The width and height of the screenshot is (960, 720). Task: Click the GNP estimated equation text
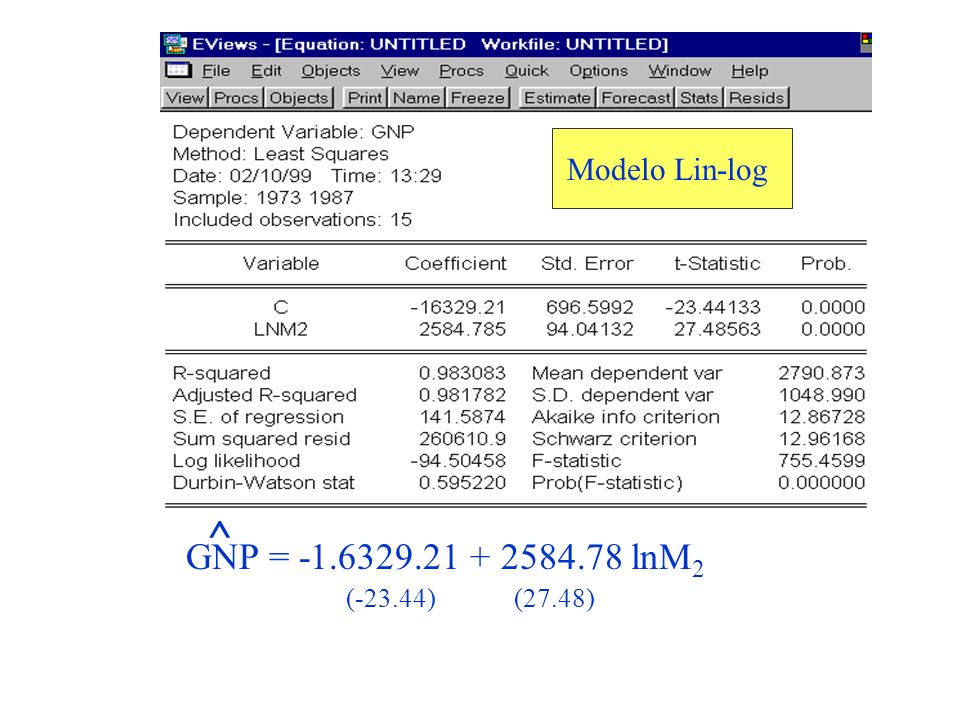tap(444, 551)
